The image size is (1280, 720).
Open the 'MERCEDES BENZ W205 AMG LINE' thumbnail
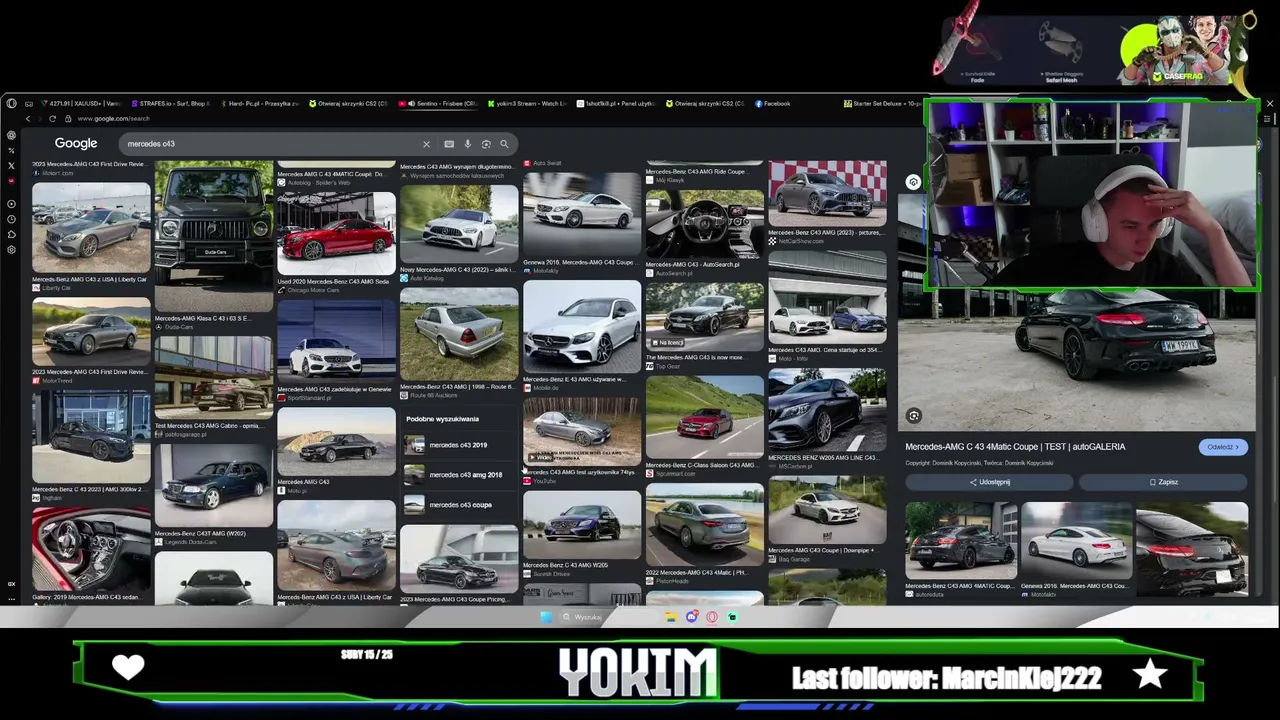(827, 410)
